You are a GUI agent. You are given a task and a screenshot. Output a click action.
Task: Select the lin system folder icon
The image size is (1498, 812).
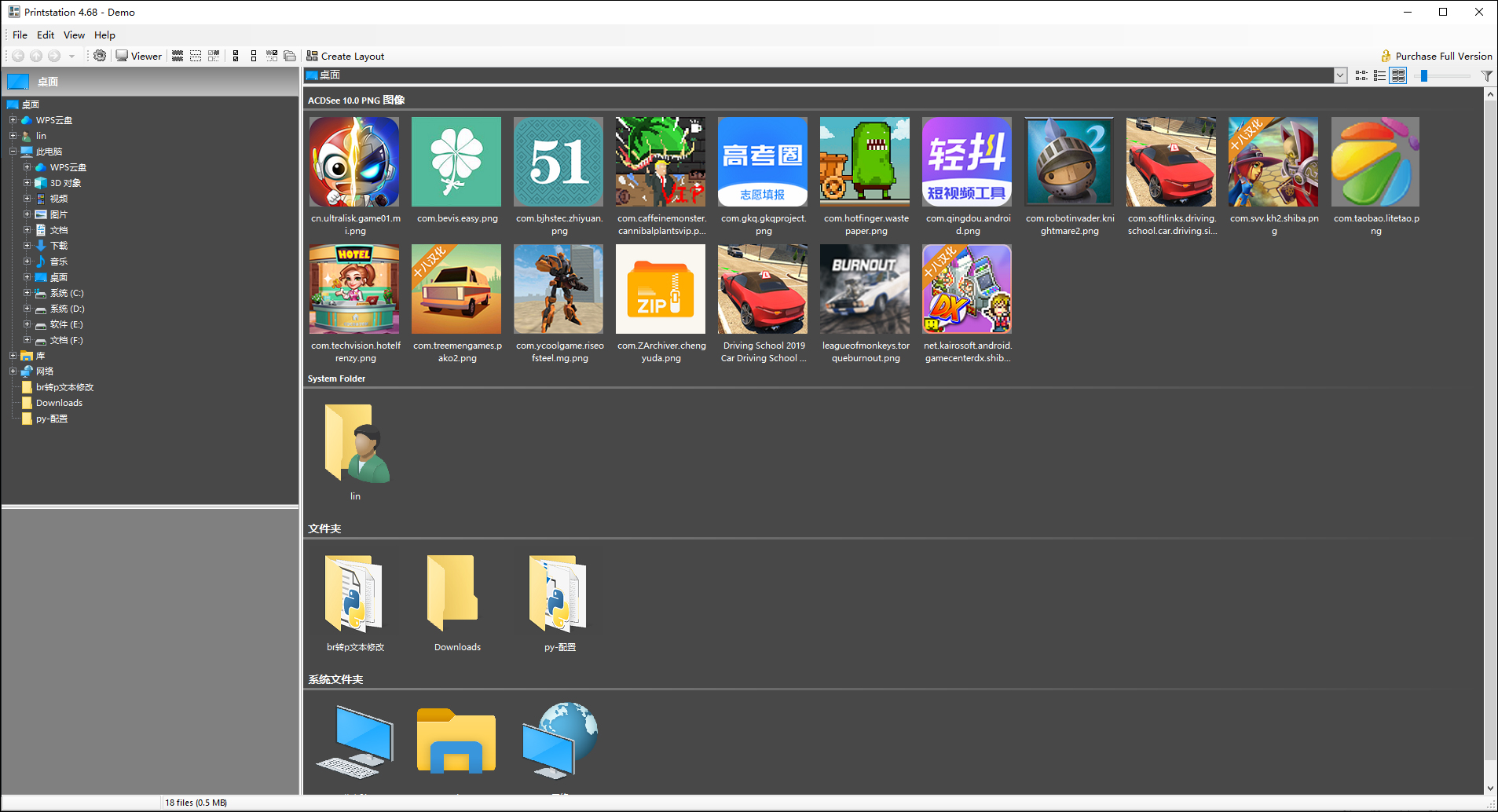click(356, 444)
